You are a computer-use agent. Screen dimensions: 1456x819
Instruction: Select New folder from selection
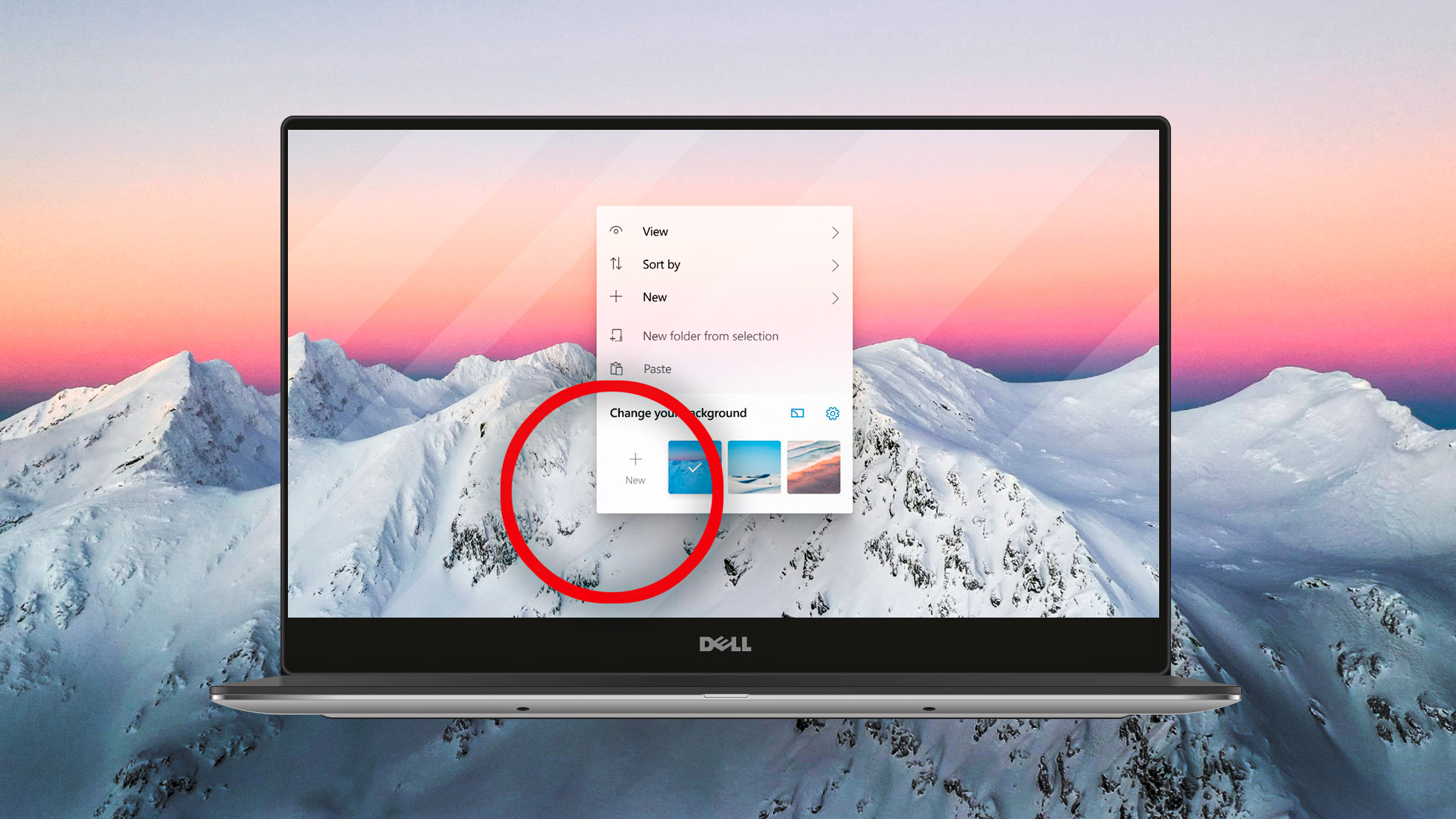click(710, 335)
